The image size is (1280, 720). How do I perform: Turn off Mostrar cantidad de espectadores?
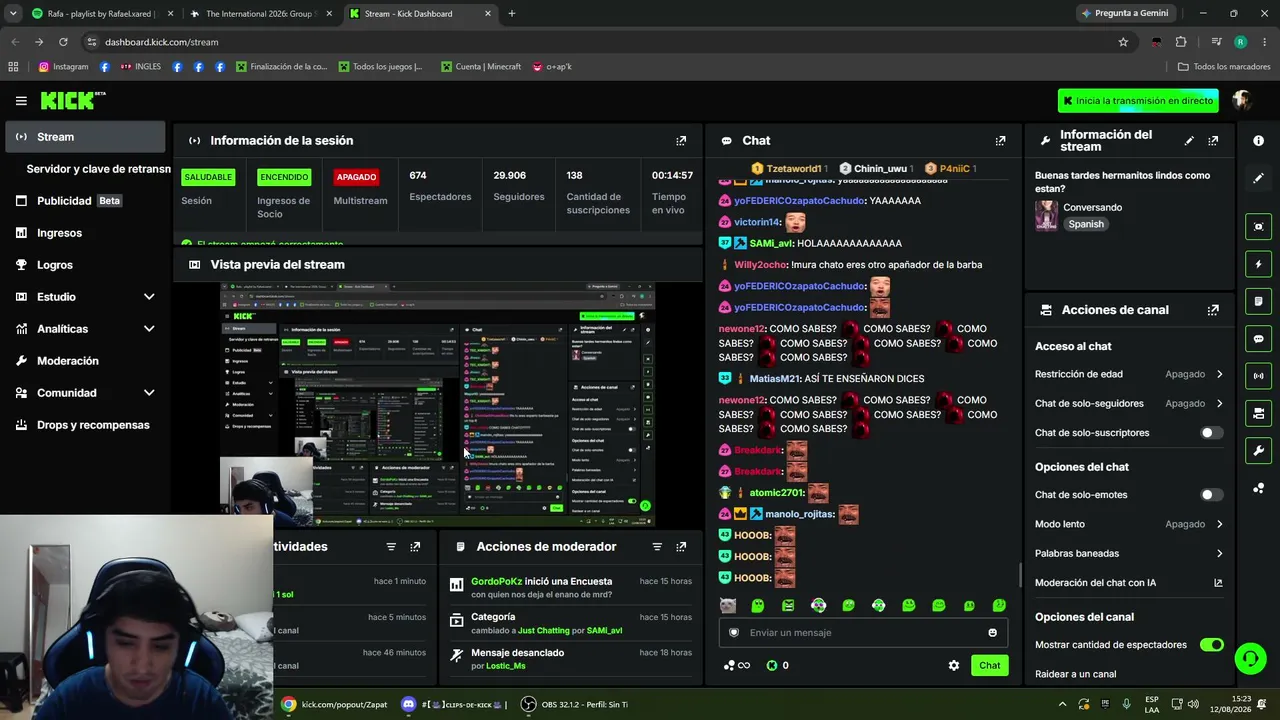(x=1211, y=645)
